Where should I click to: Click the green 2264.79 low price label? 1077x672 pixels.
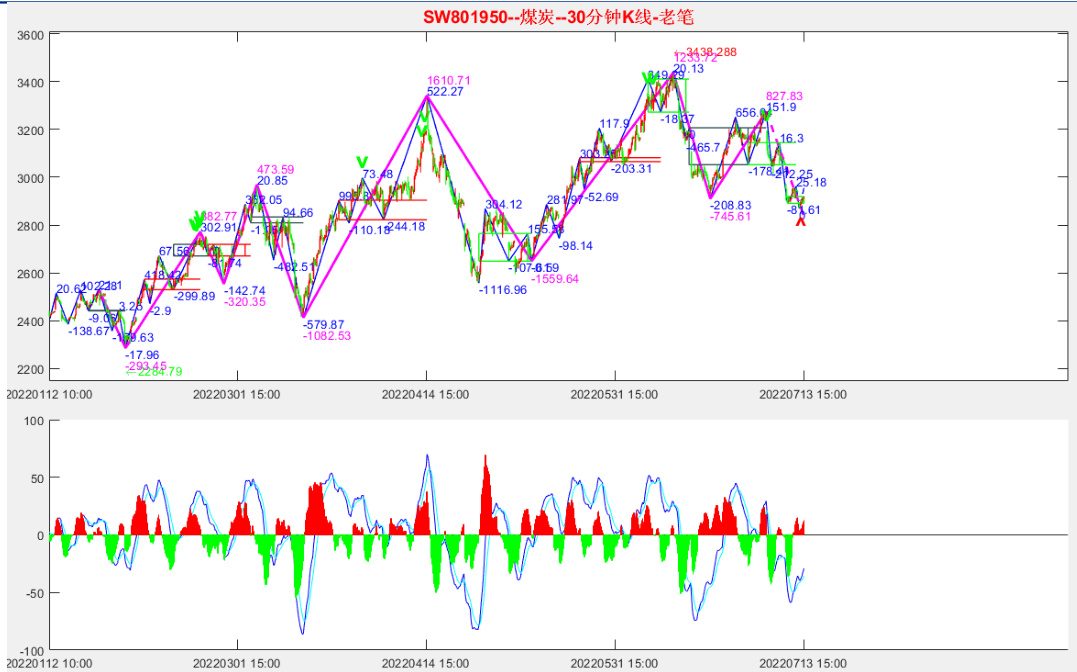153,372
